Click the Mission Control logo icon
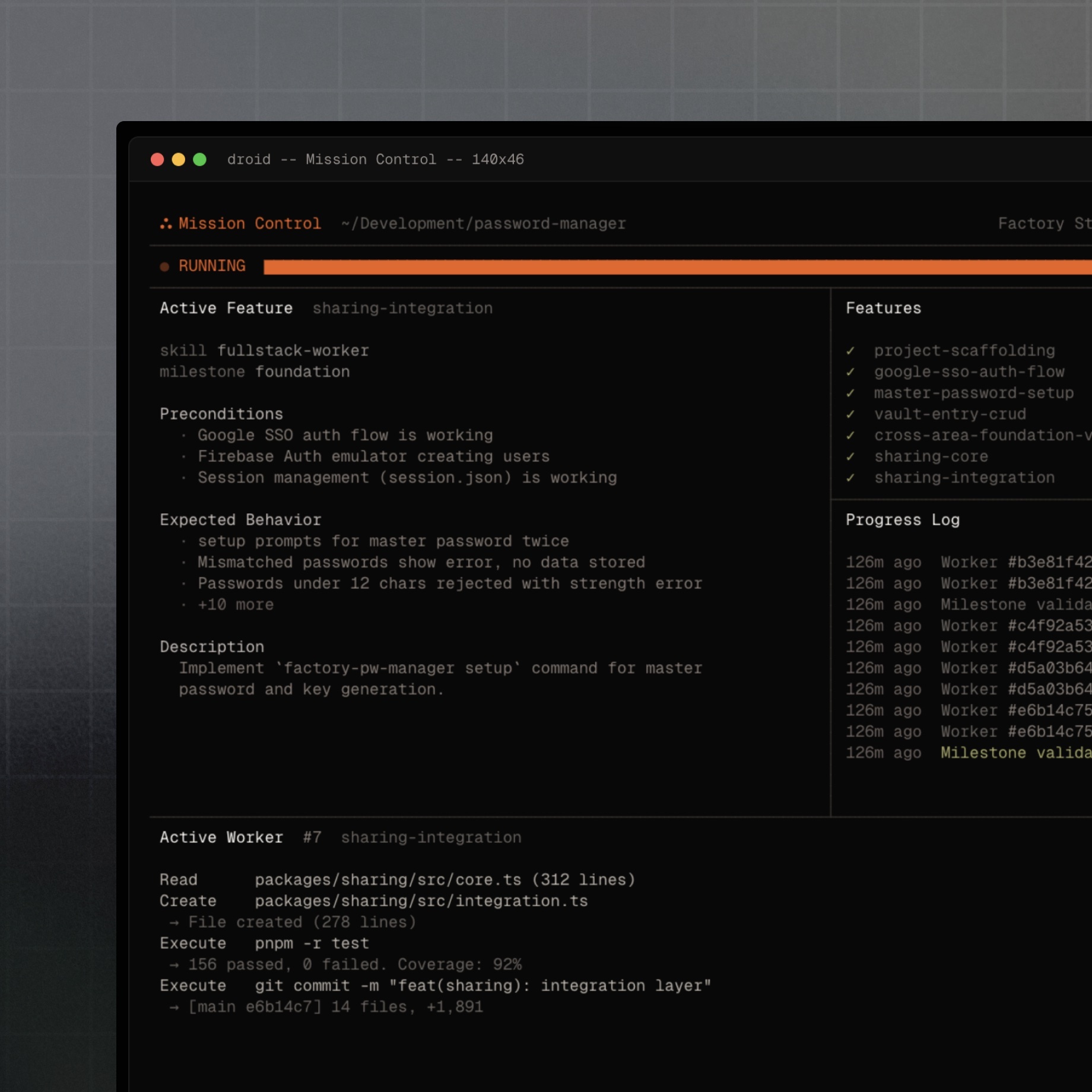 tap(166, 224)
